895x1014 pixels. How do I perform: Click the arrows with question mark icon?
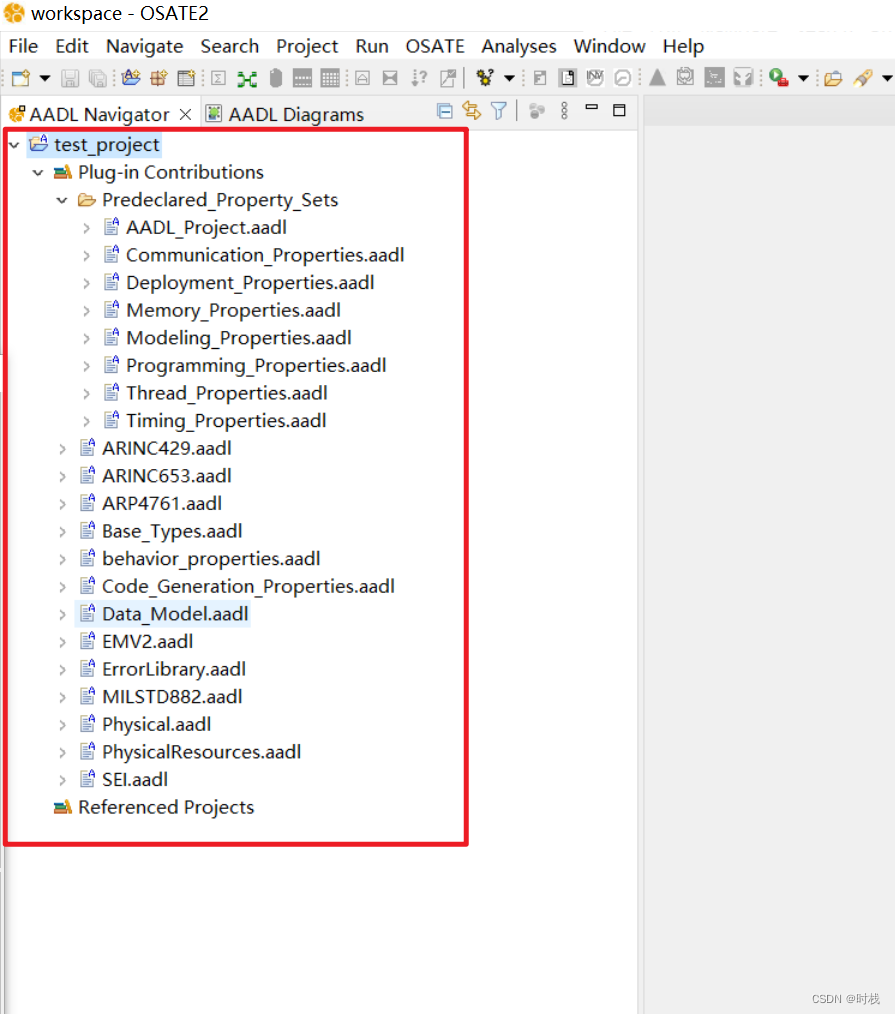tap(419, 78)
